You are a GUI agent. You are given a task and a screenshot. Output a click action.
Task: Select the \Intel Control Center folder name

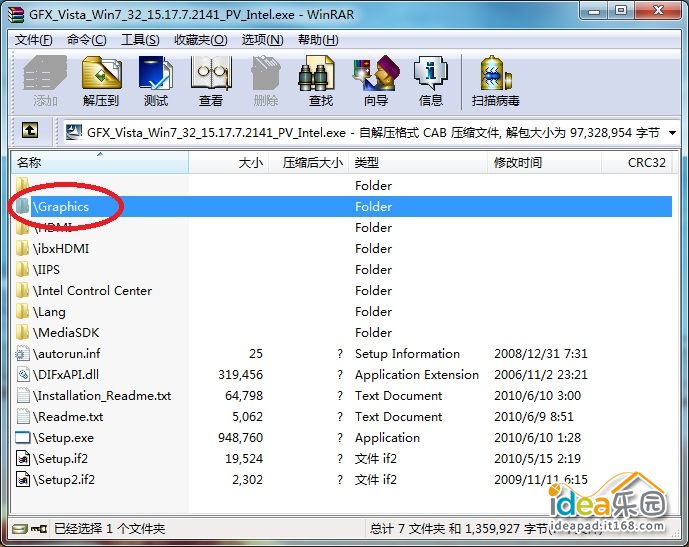click(92, 290)
